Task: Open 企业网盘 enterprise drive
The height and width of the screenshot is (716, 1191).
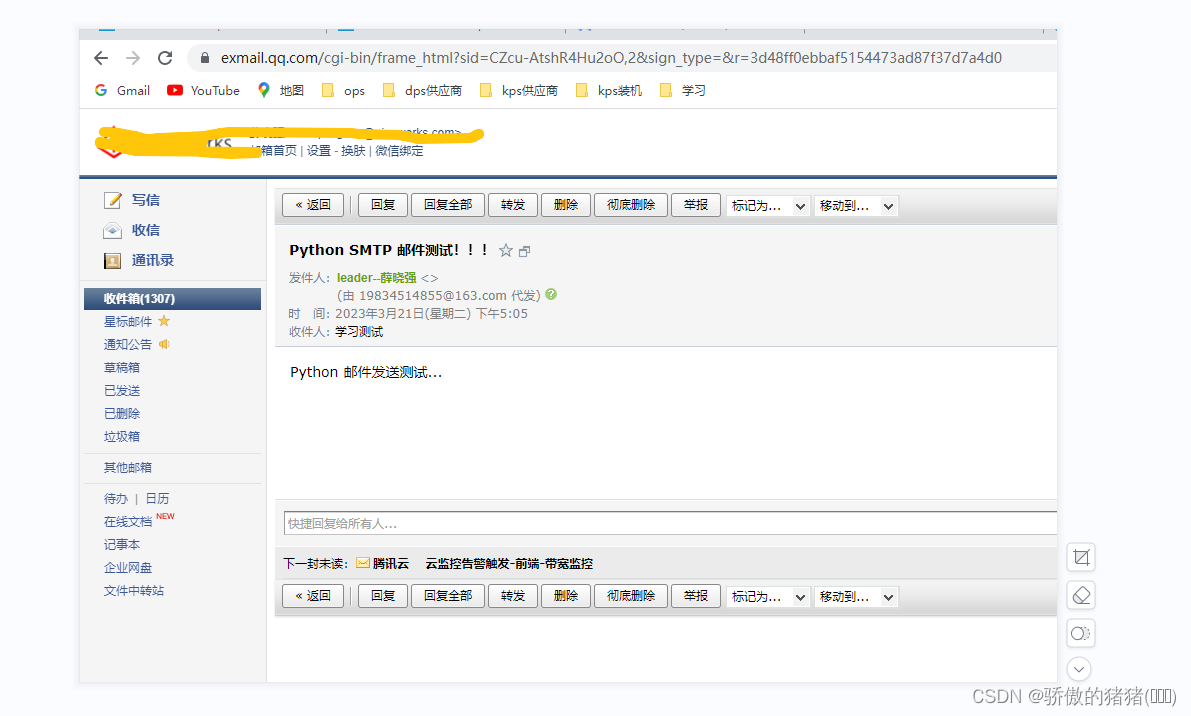Action: [128, 567]
